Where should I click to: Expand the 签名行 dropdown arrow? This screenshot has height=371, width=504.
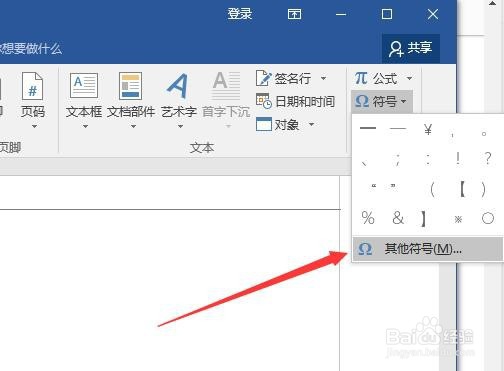[323, 79]
